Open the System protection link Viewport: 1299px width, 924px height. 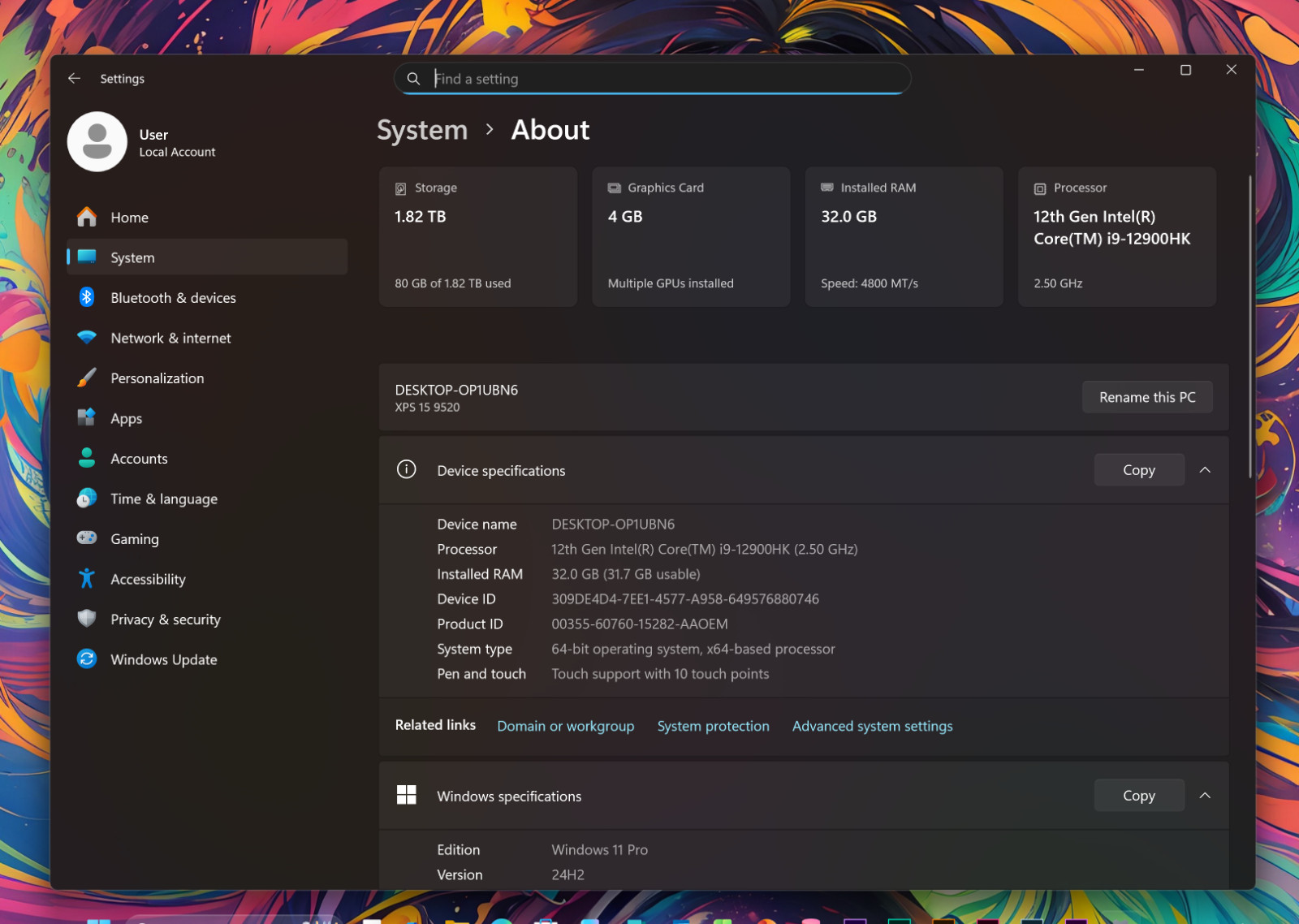click(x=714, y=726)
